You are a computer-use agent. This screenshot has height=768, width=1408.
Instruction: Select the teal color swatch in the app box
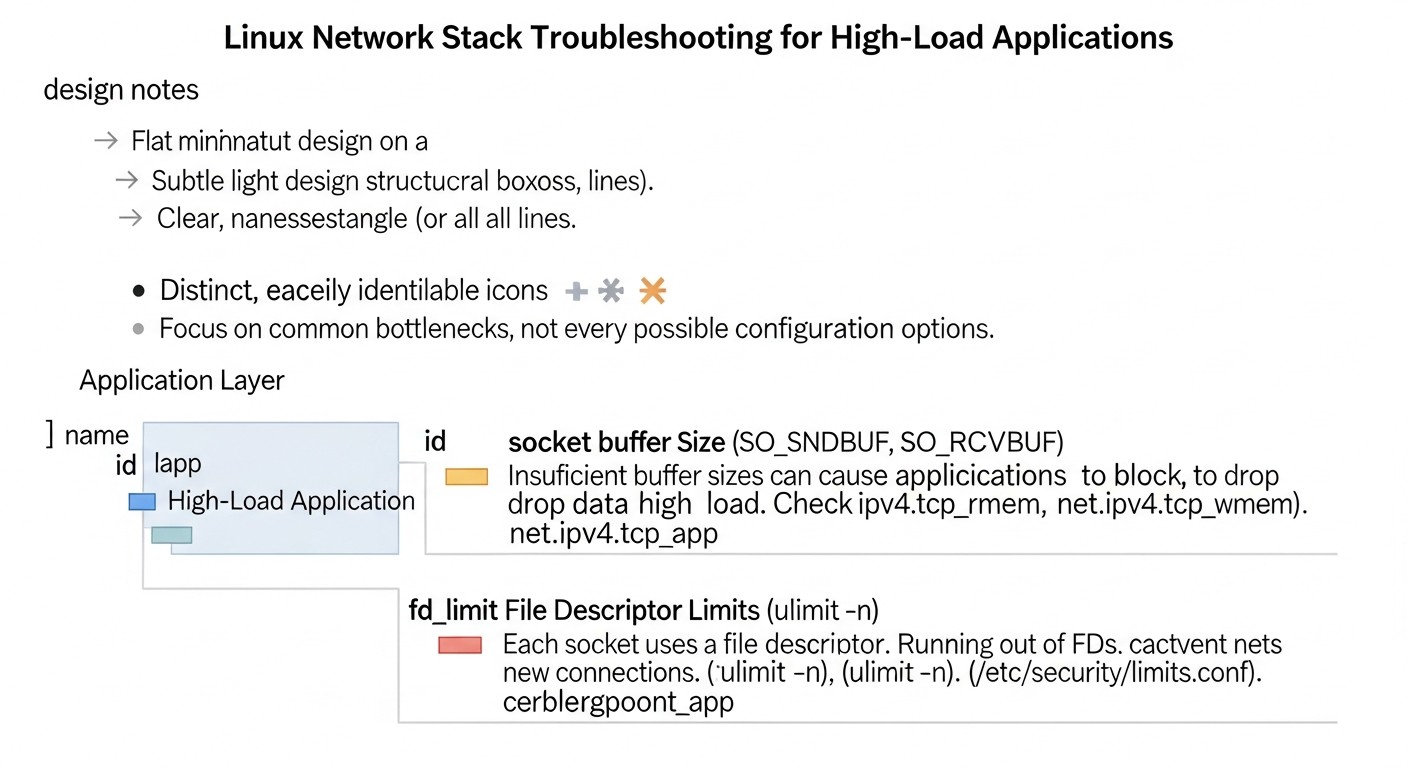pos(172,535)
